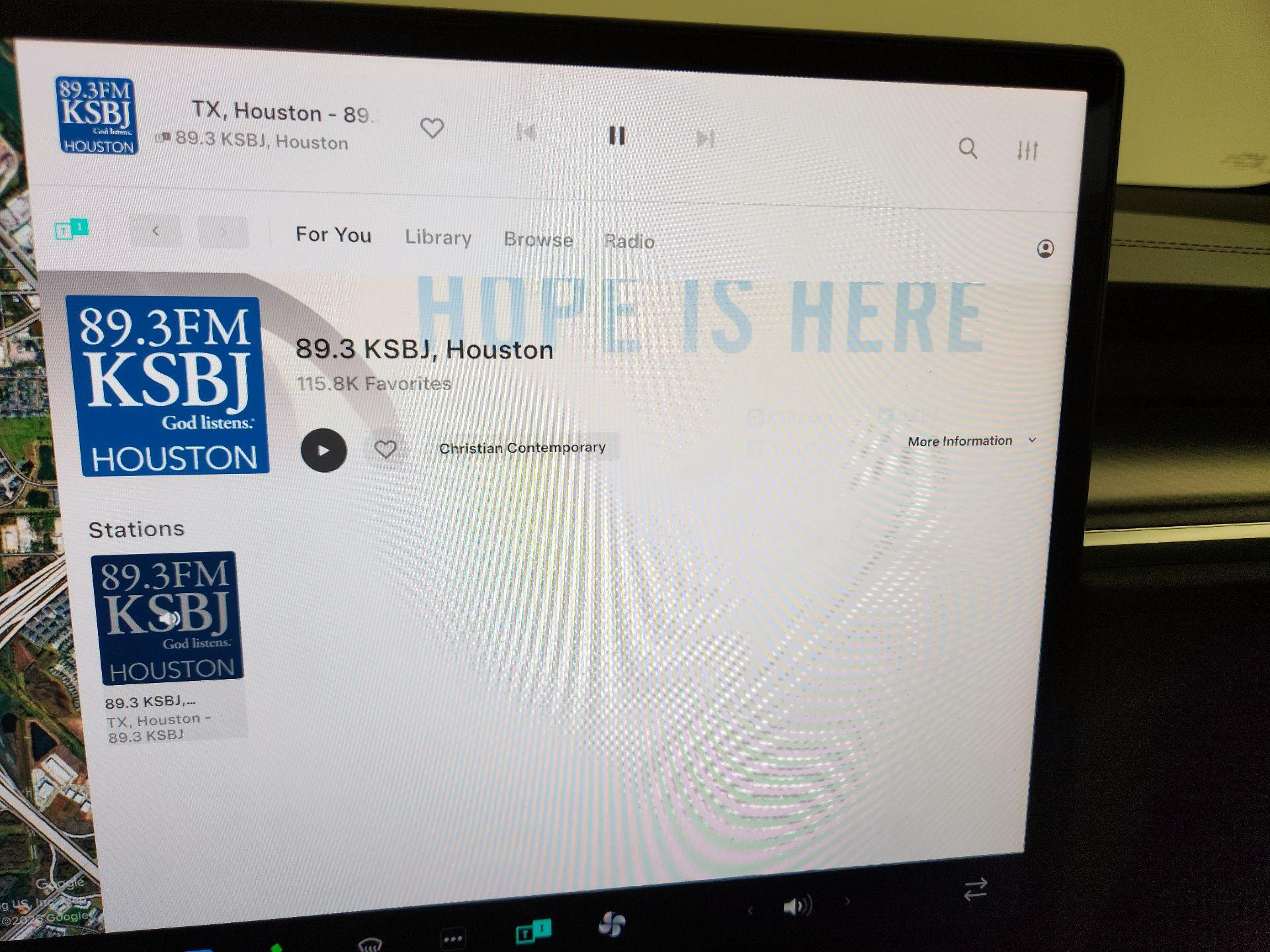Click the "TX, Houston - 89.3 KSBJ" tile caption
Image resolution: width=1270 pixels, height=952 pixels.
[x=159, y=728]
